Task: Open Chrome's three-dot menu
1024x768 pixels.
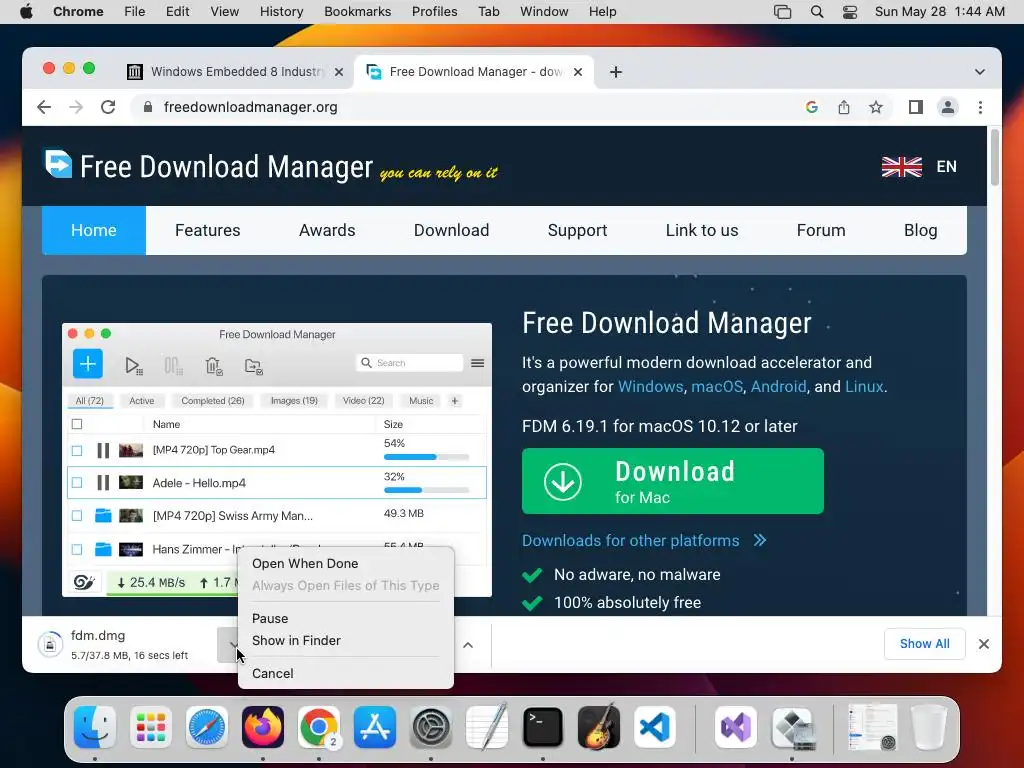Action: (x=980, y=107)
